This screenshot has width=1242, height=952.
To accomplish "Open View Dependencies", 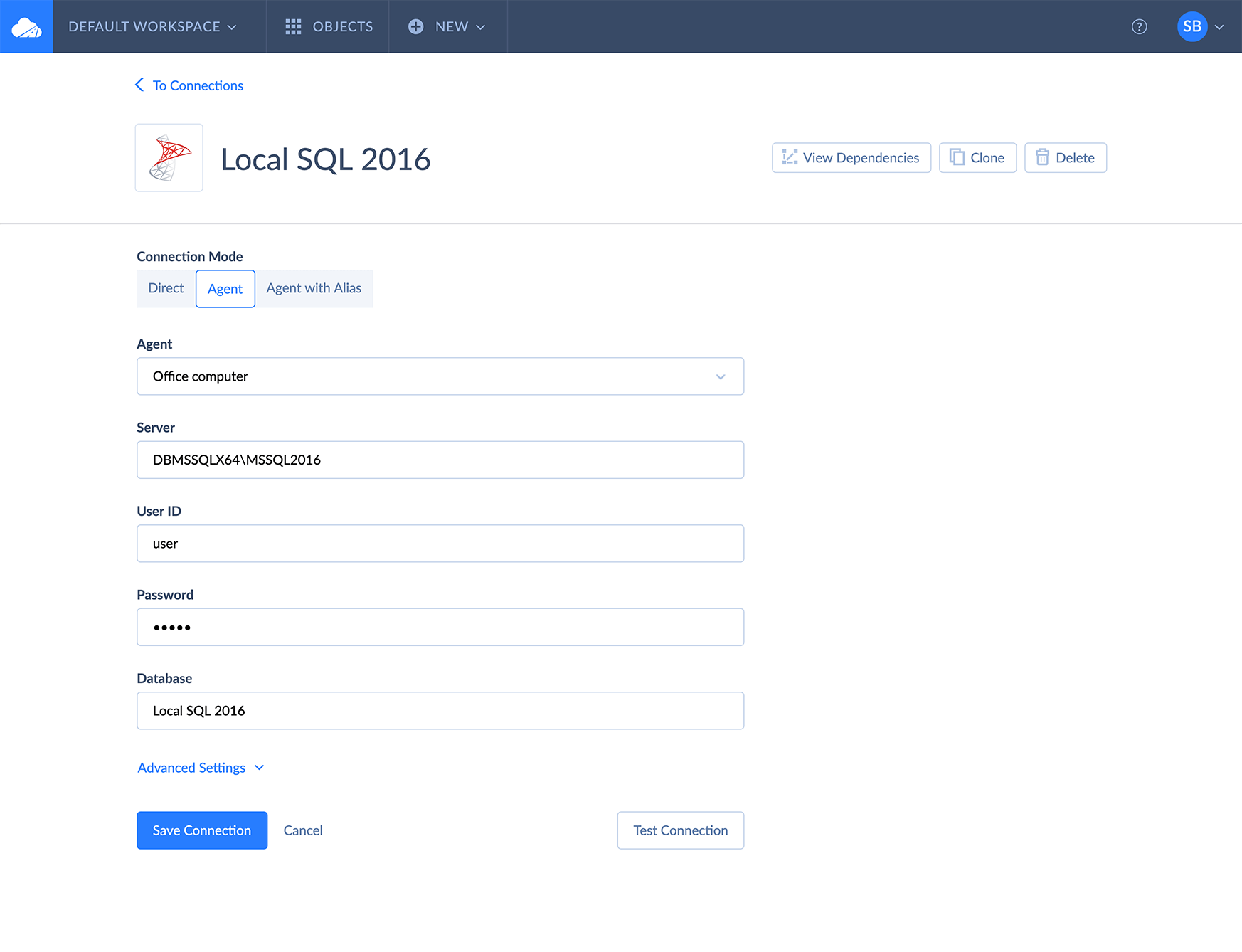I will [x=851, y=158].
